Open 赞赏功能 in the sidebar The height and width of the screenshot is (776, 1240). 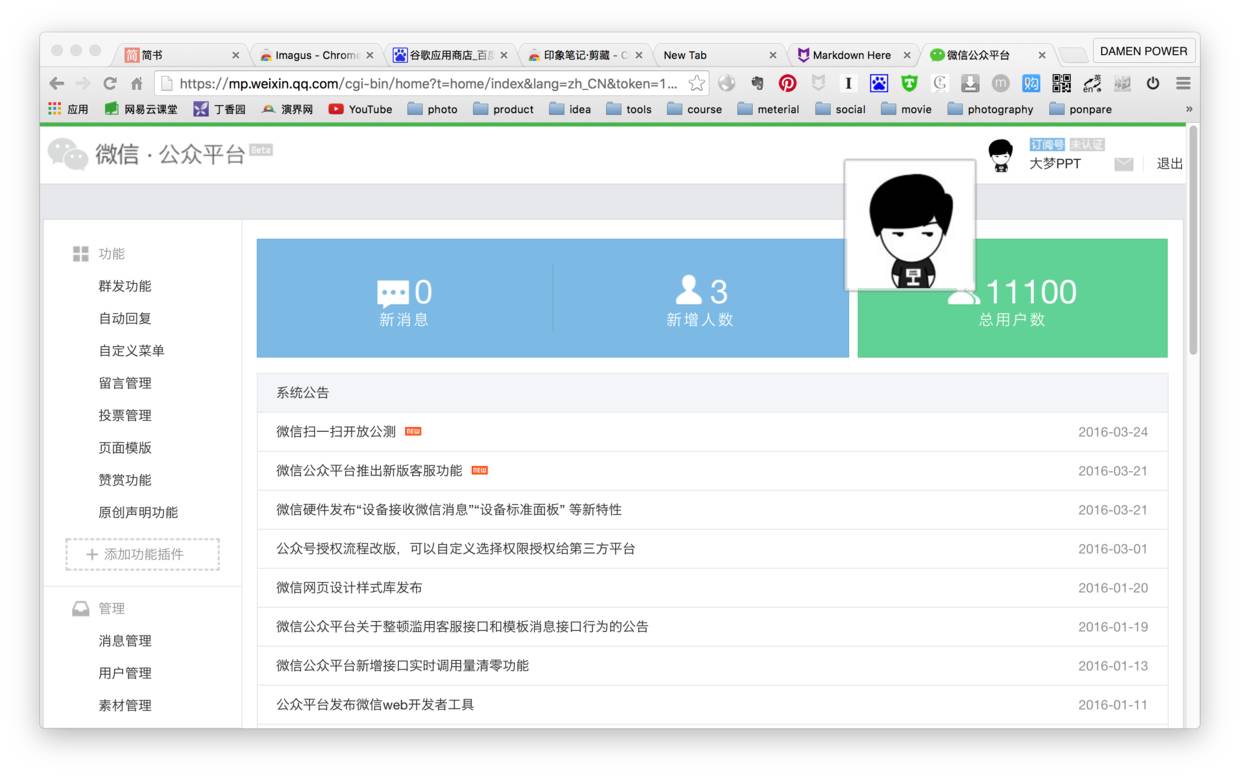coord(125,480)
